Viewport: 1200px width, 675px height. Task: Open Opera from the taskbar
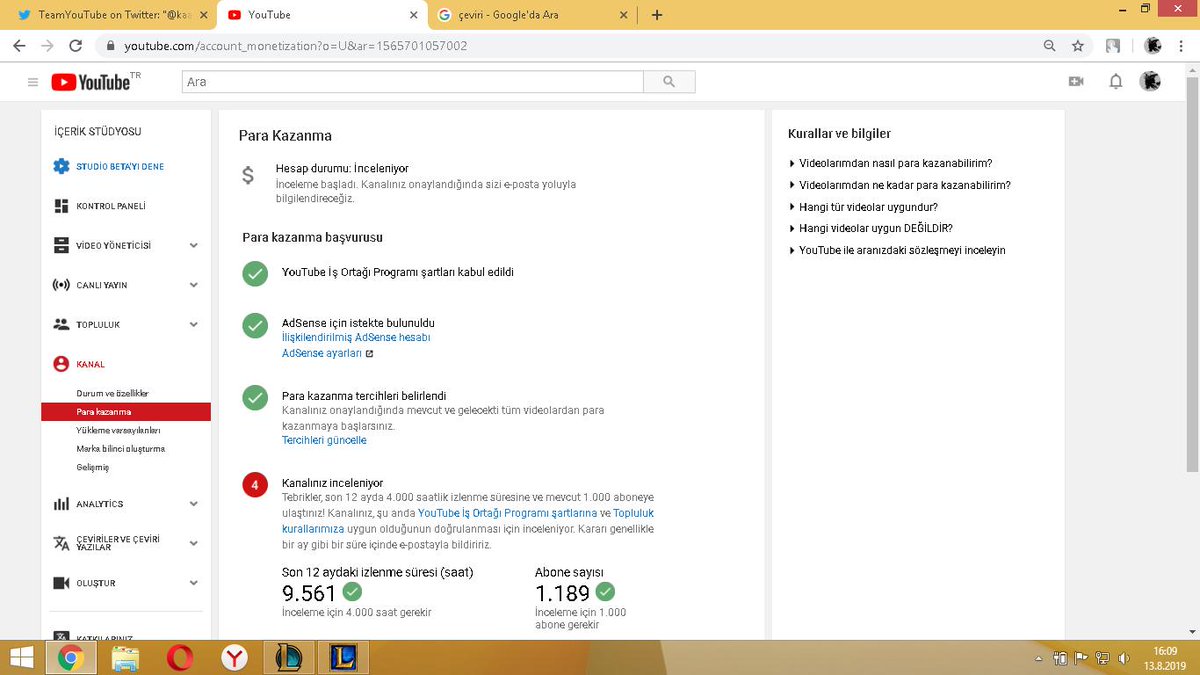180,657
